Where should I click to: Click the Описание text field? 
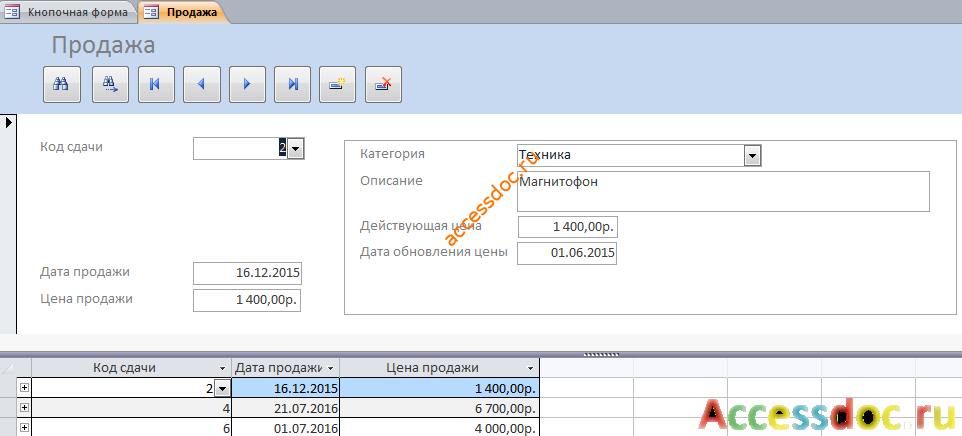[x=723, y=191]
